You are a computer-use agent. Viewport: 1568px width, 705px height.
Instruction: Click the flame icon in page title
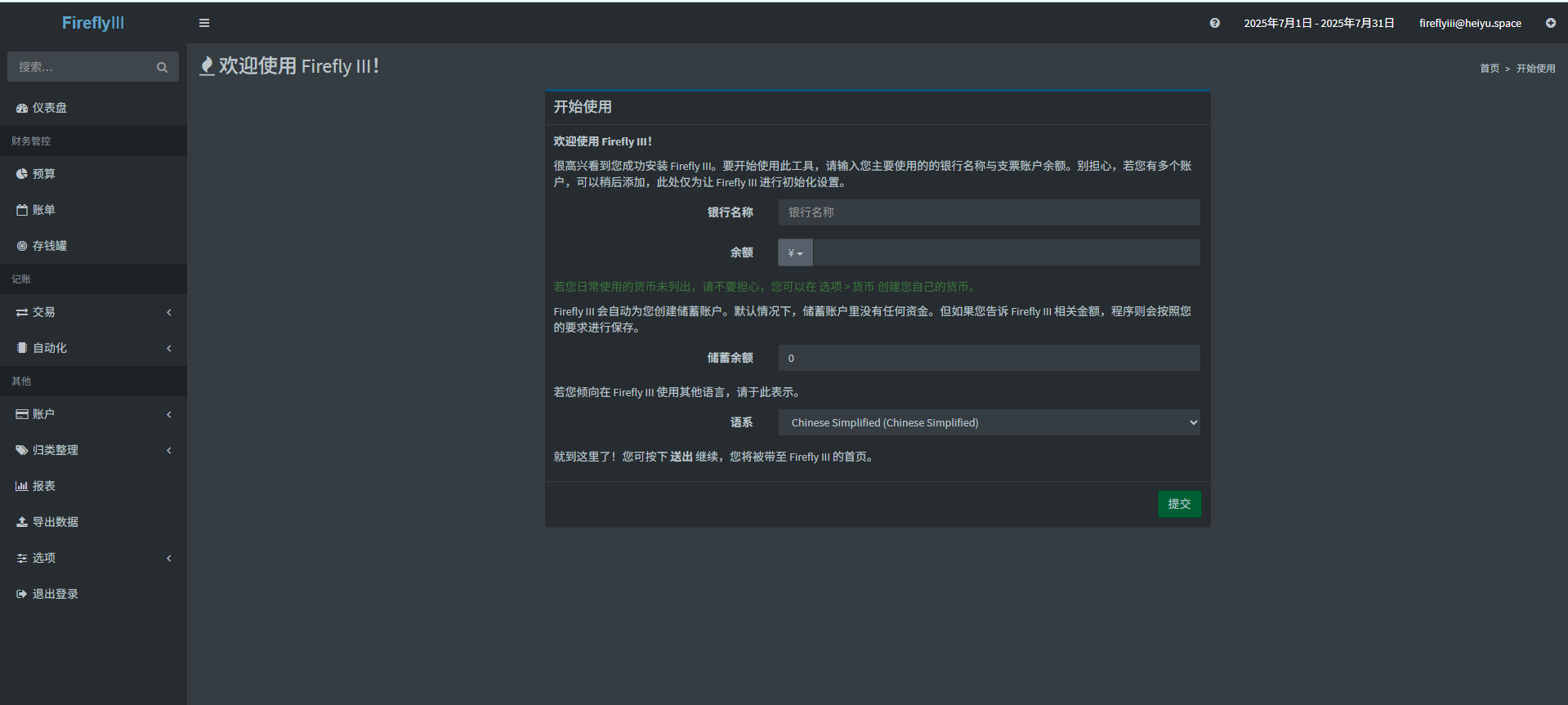click(x=207, y=66)
